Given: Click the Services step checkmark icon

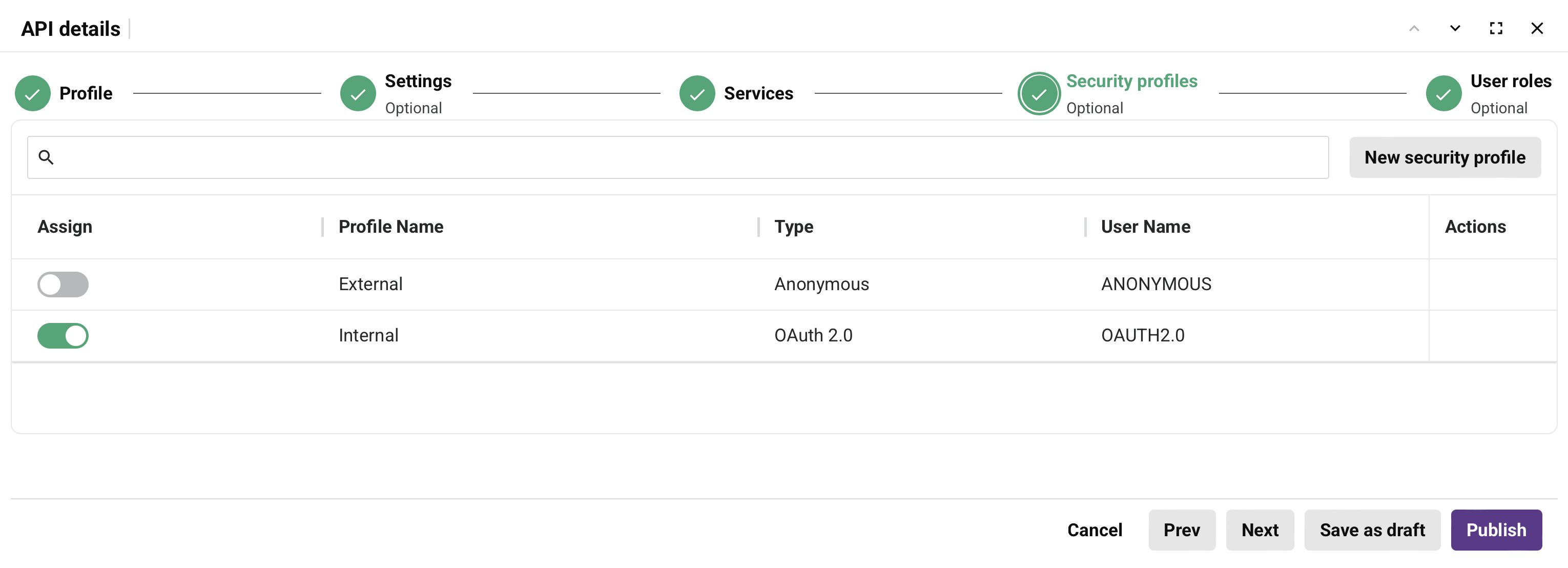Looking at the screenshot, I should [x=696, y=93].
